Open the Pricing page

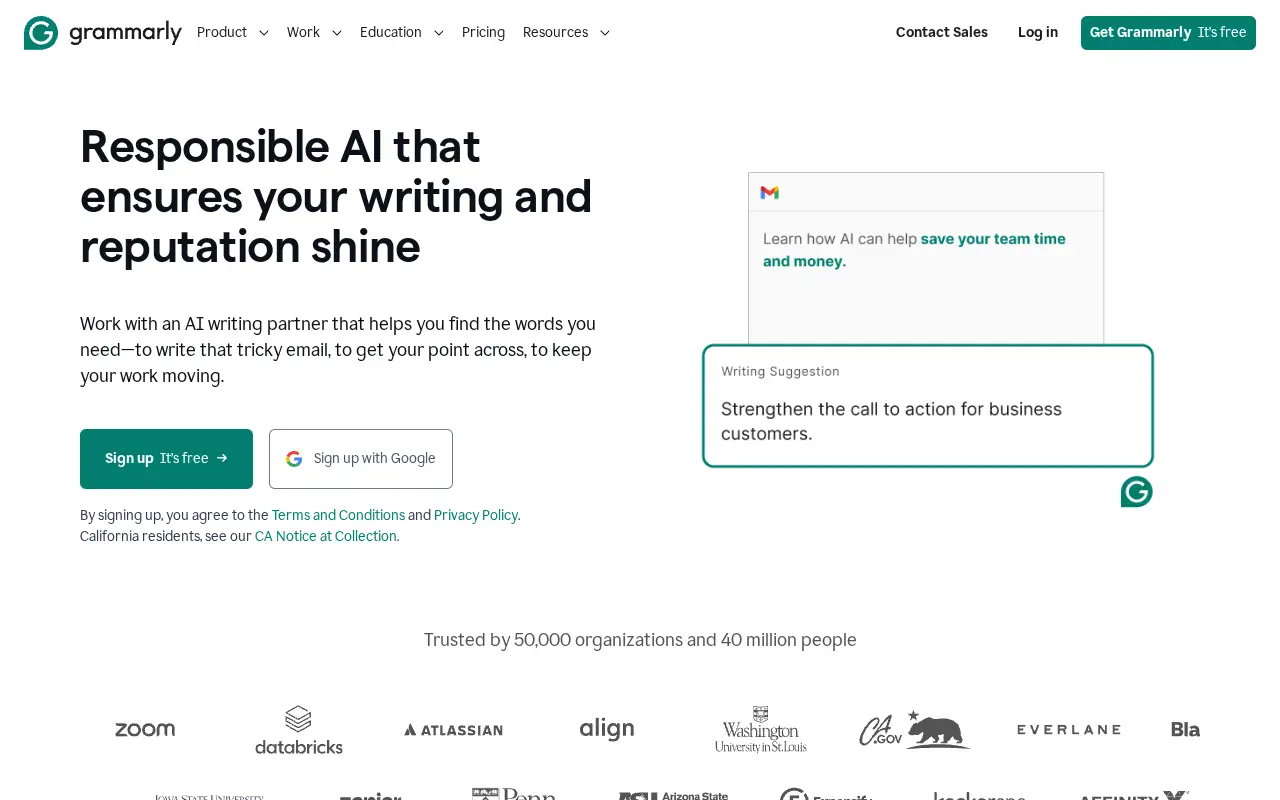(483, 33)
